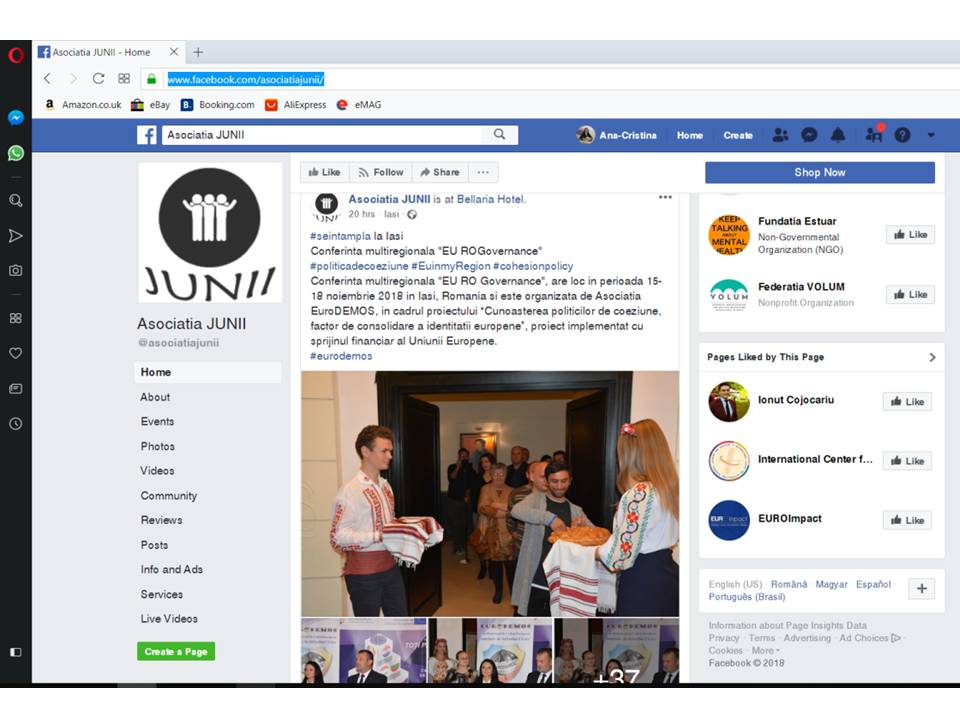Click the address bar URL

(246, 79)
